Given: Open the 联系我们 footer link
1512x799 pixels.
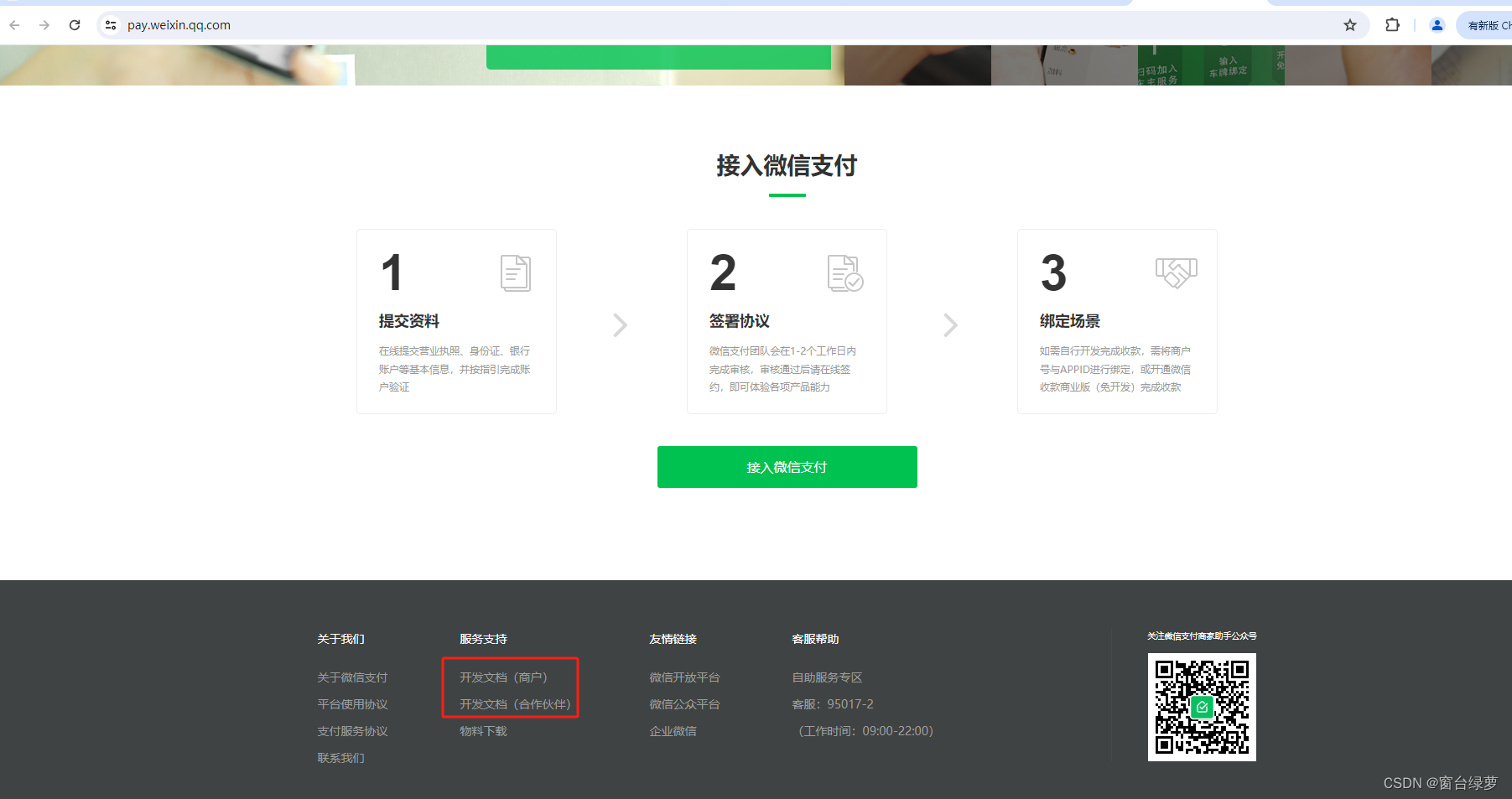Looking at the screenshot, I should pyautogui.click(x=340, y=758).
